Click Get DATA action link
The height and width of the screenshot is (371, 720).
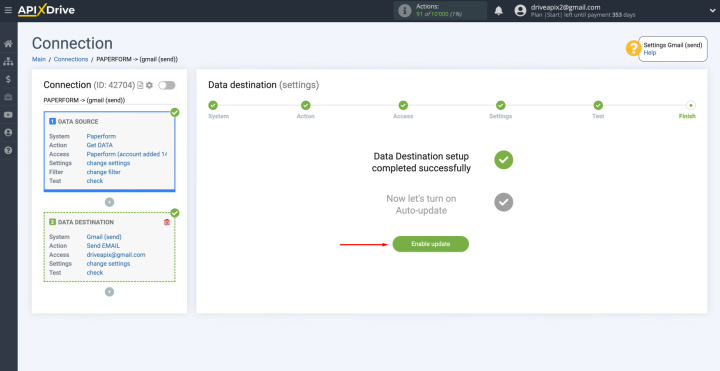click(x=100, y=145)
